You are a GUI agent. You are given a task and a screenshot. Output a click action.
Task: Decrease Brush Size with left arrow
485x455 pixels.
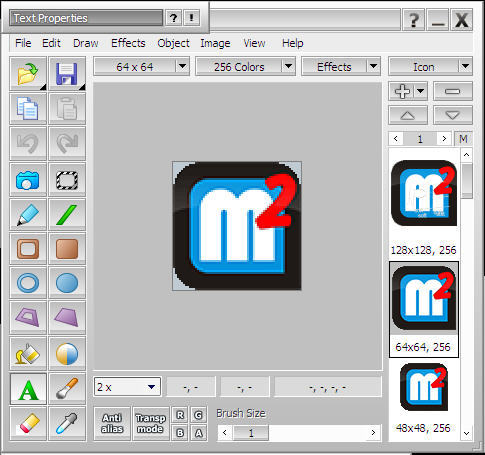click(x=225, y=433)
